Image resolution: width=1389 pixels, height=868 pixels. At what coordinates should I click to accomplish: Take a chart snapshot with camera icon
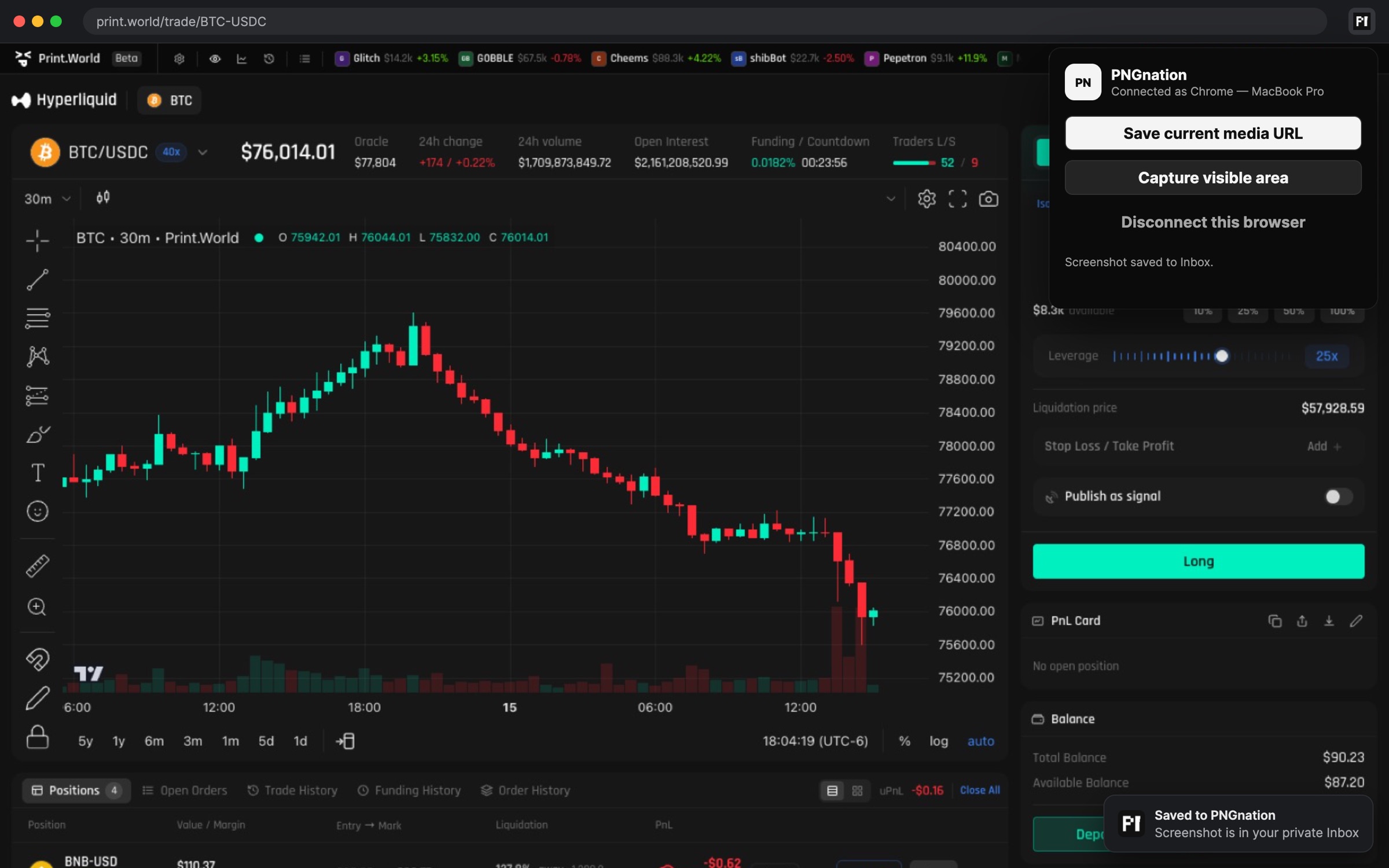[x=989, y=198]
